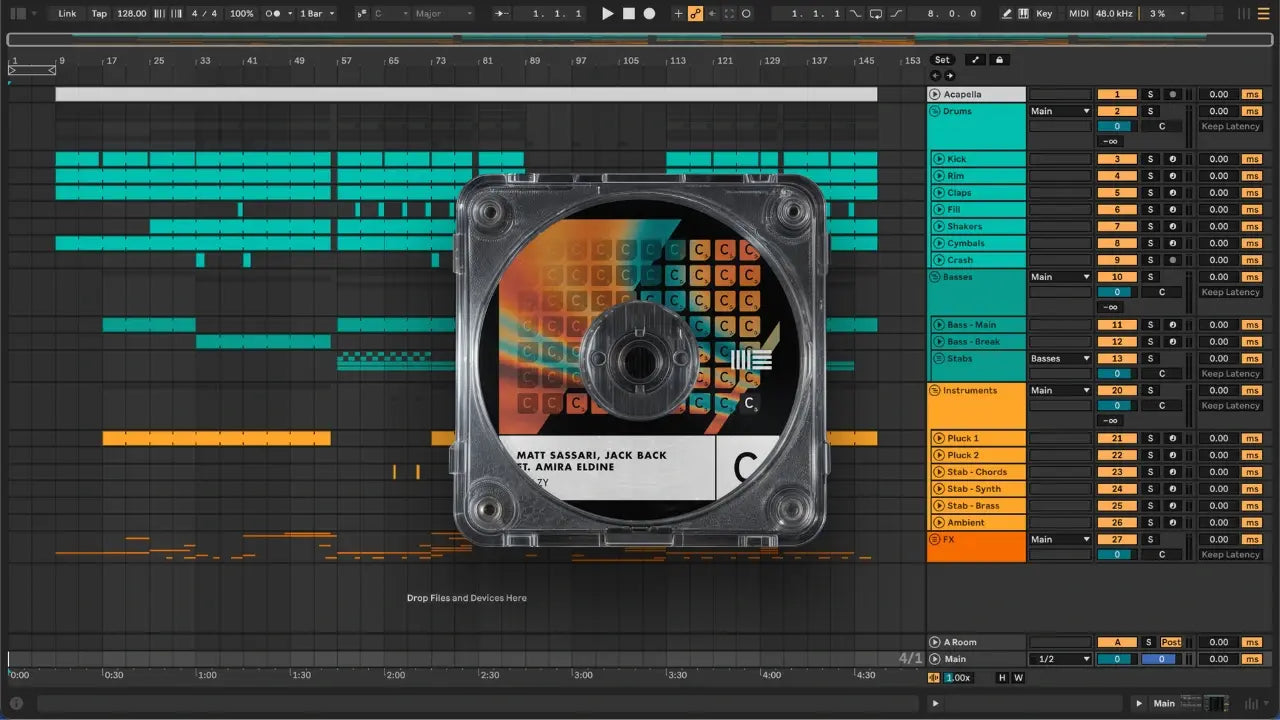Open the quantization 1 Bar dropdown

pos(316,14)
